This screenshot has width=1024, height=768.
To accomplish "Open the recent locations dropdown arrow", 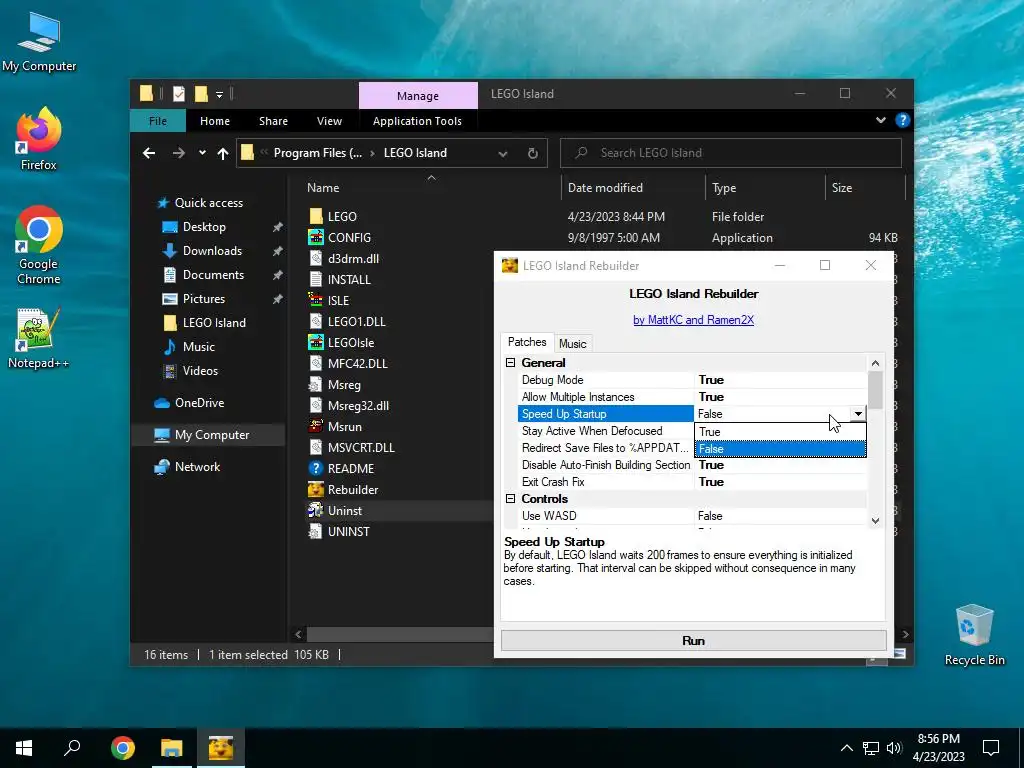I will [x=202, y=153].
